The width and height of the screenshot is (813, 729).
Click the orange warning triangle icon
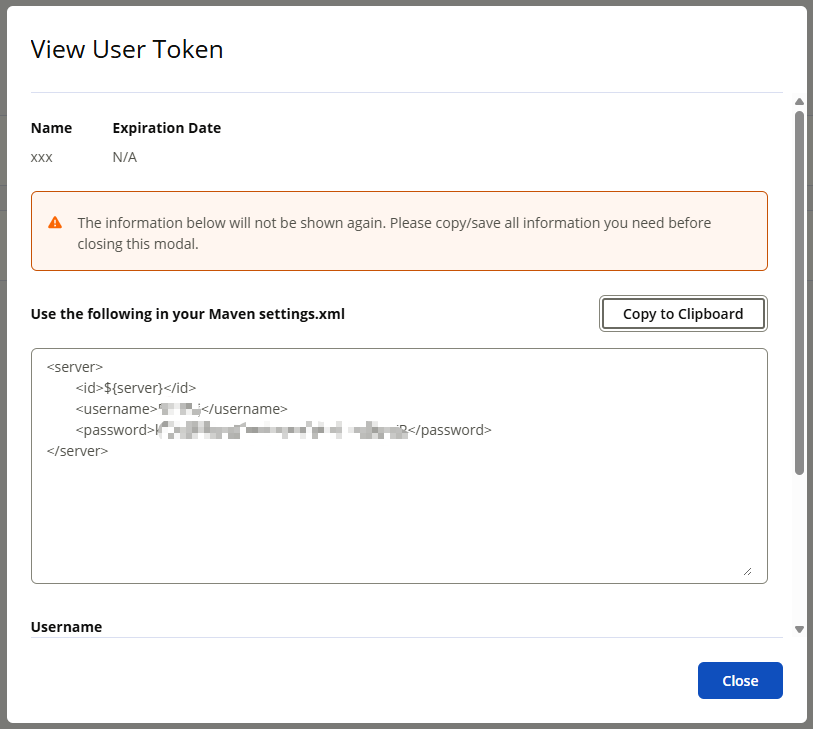[x=55, y=223]
